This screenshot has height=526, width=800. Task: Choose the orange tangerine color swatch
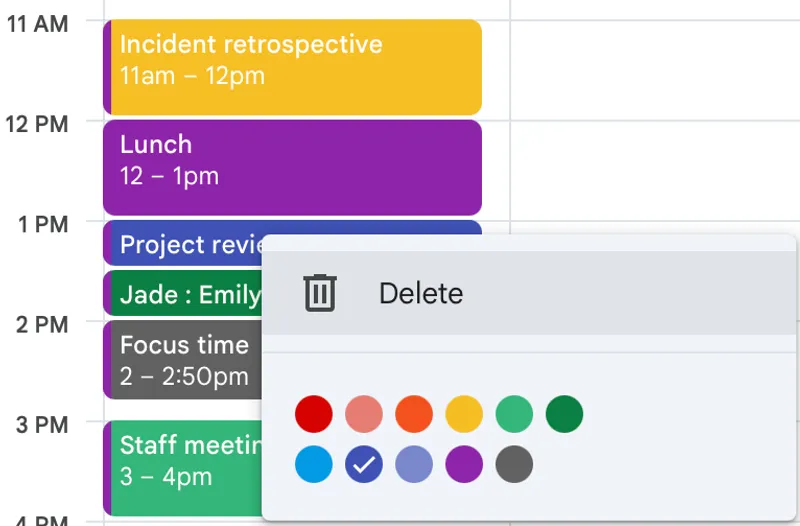(414, 414)
